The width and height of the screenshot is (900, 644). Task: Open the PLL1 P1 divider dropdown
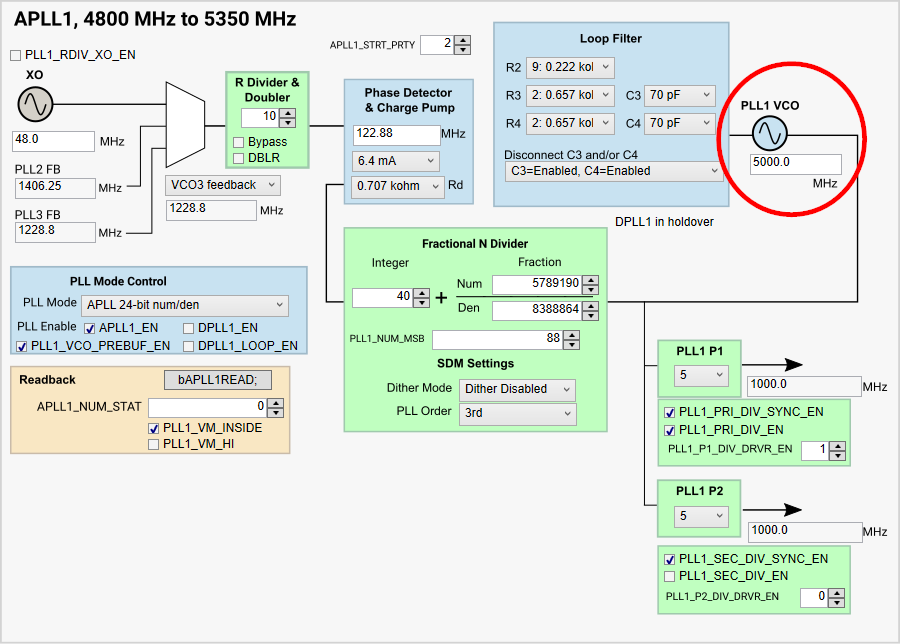click(701, 374)
